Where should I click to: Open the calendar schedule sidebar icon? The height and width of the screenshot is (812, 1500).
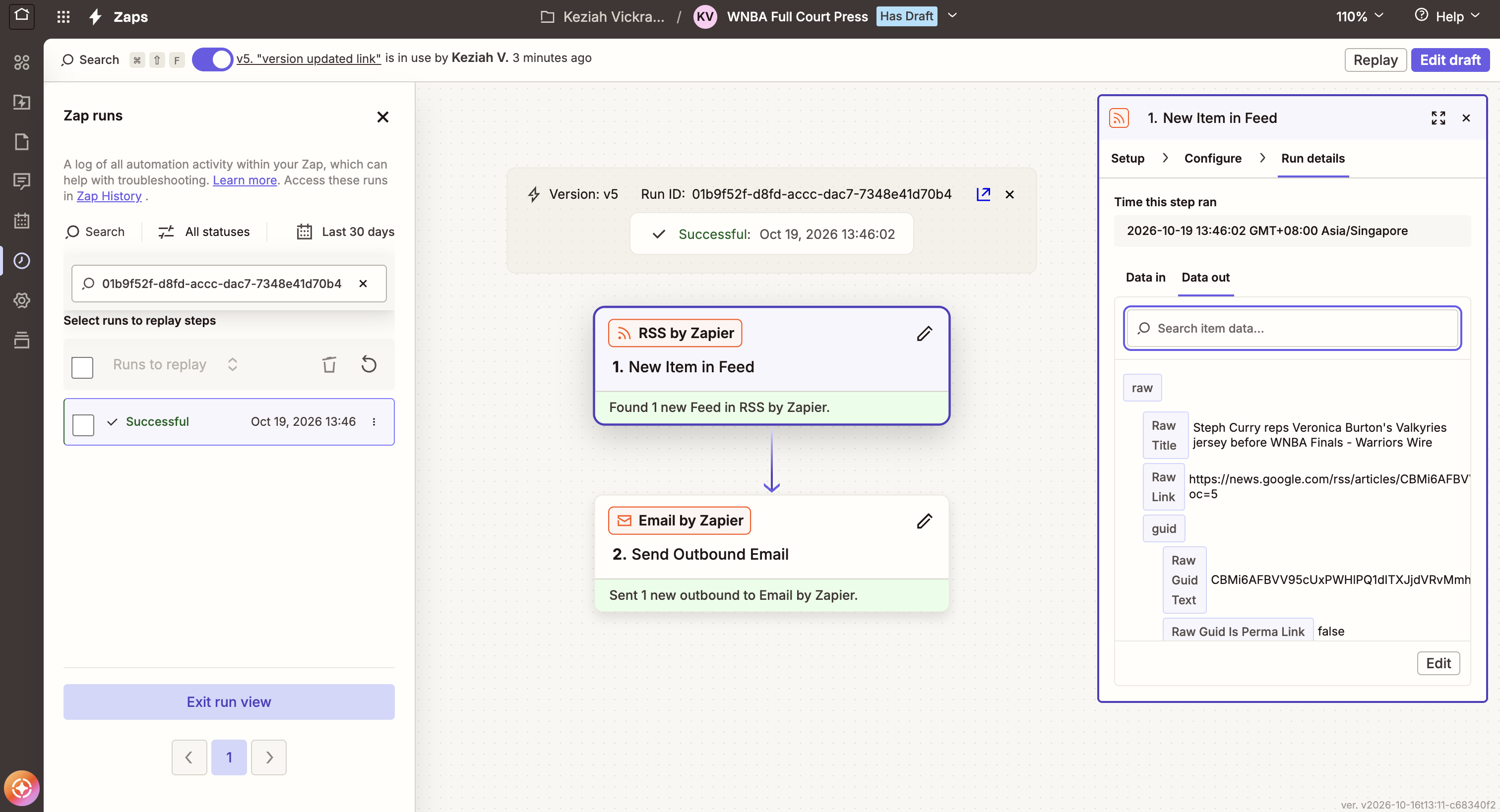pyautogui.click(x=21, y=221)
